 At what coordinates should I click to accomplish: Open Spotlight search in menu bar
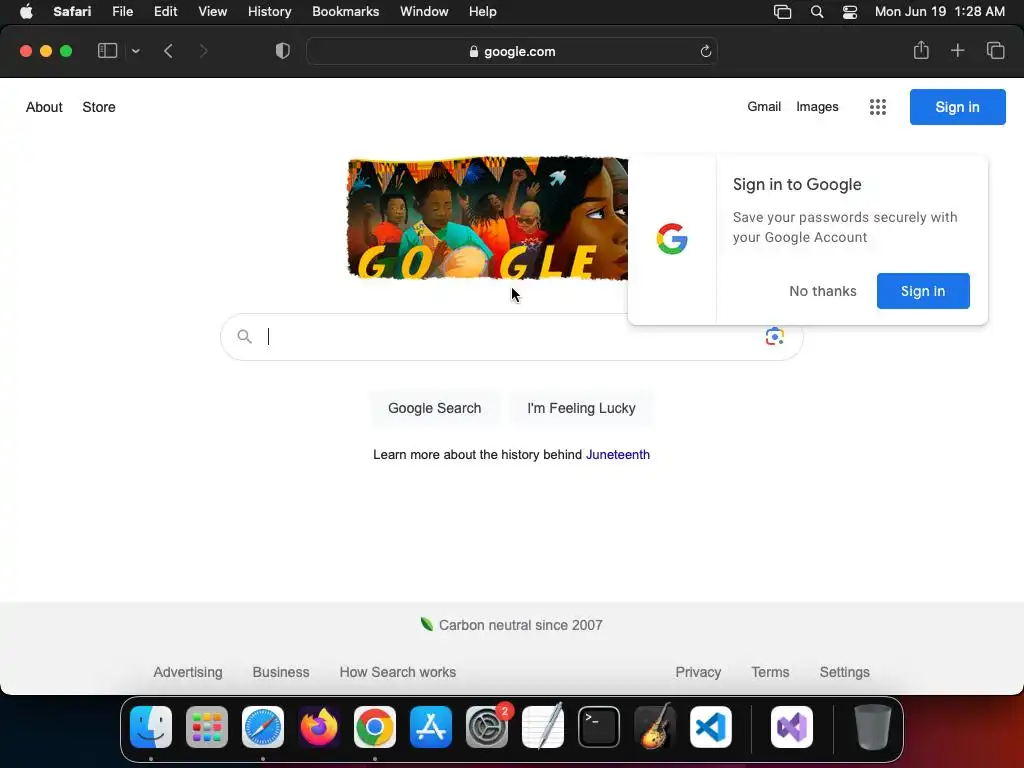point(816,12)
